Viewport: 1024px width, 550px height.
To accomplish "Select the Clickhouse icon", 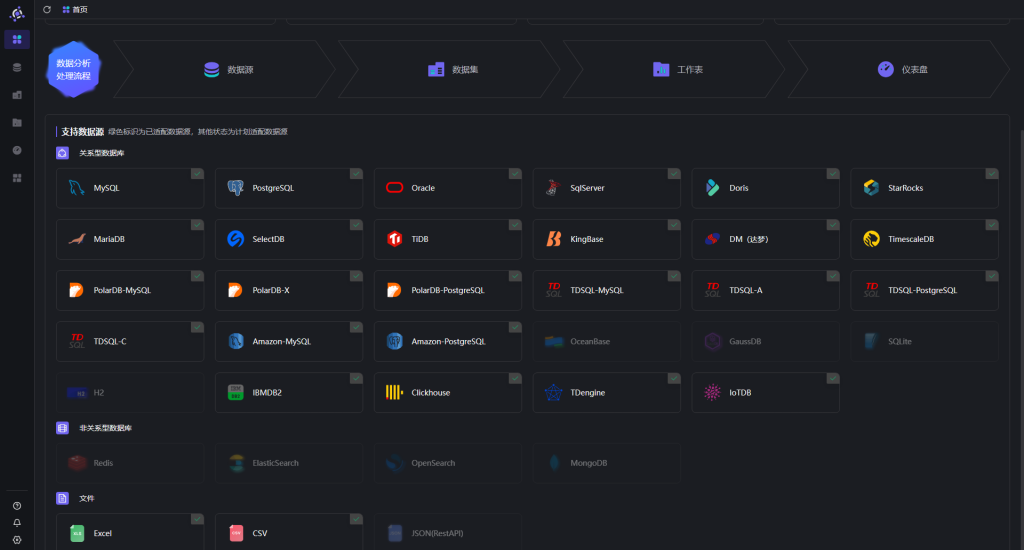I will (x=394, y=393).
